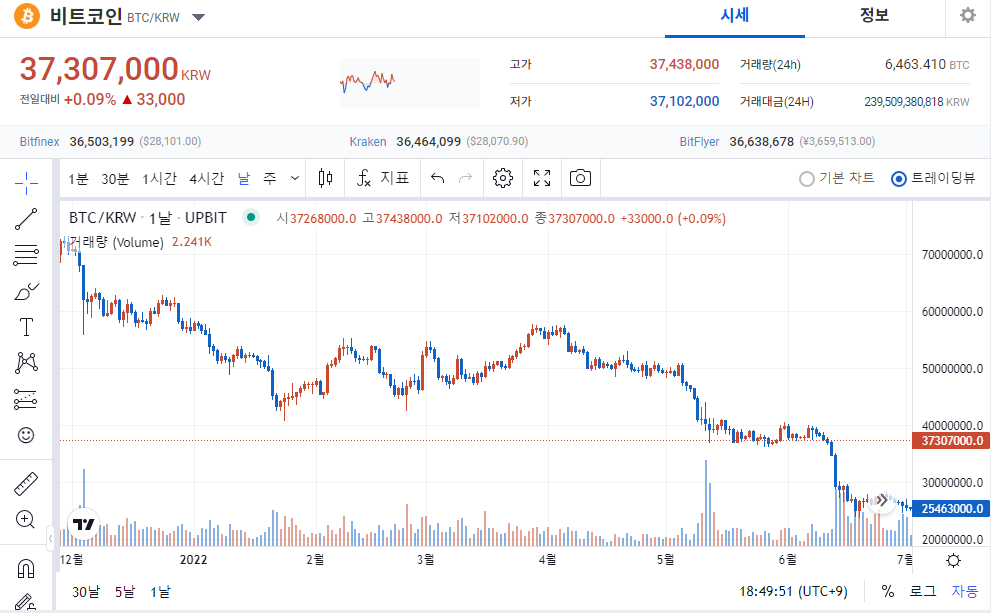The height and width of the screenshot is (613, 991).
Task: Set chart range to 5날
Action: [x=125, y=592]
